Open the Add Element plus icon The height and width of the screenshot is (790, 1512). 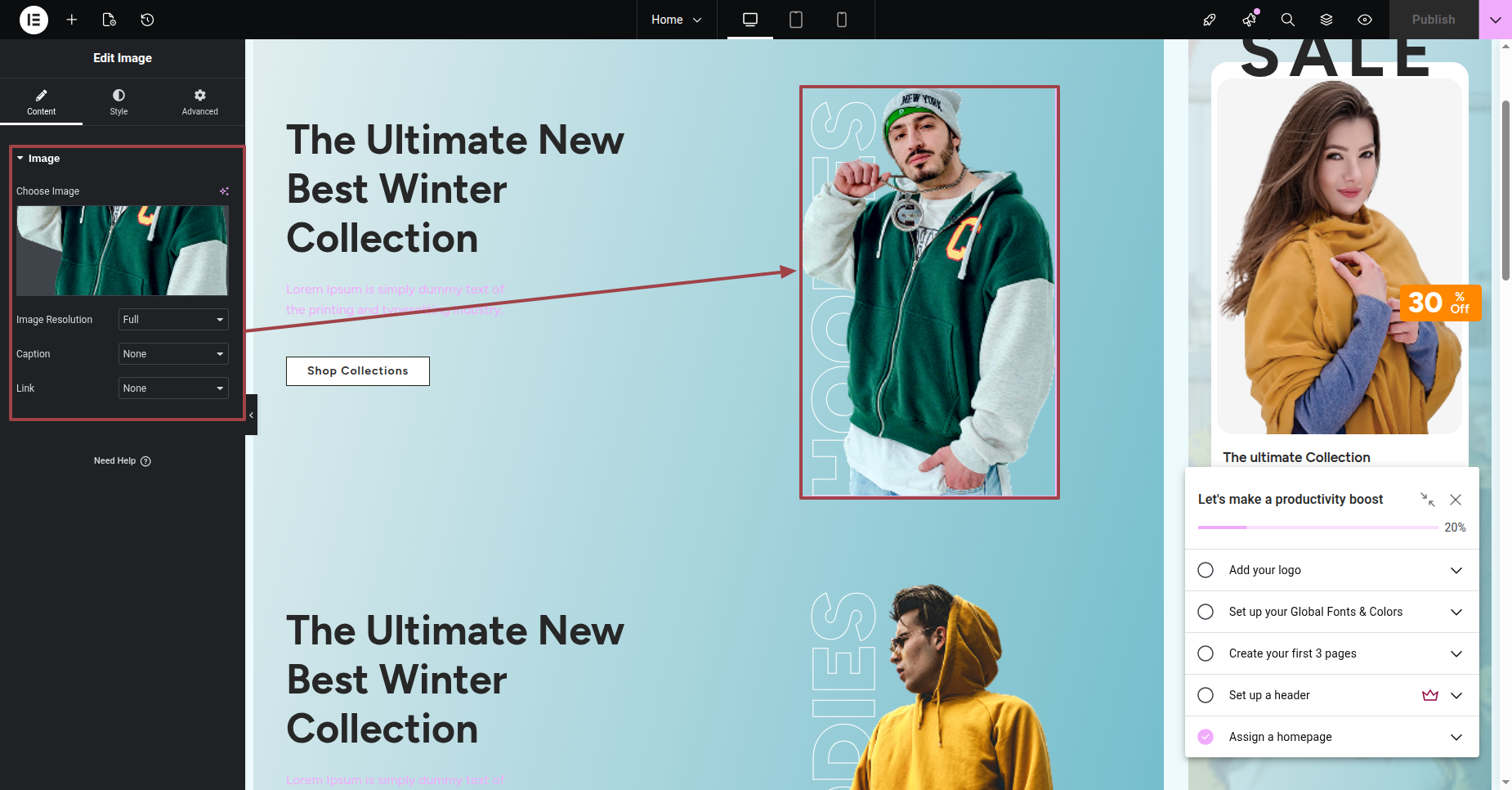coord(72,20)
